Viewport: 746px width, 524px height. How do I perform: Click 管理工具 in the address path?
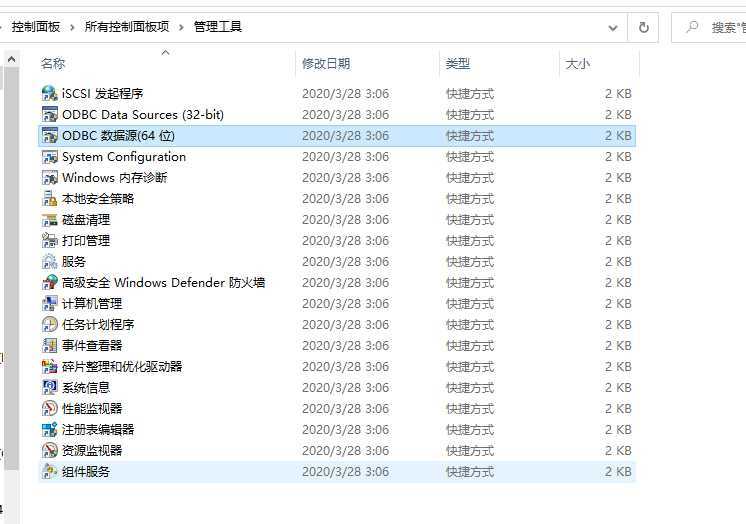(218, 27)
